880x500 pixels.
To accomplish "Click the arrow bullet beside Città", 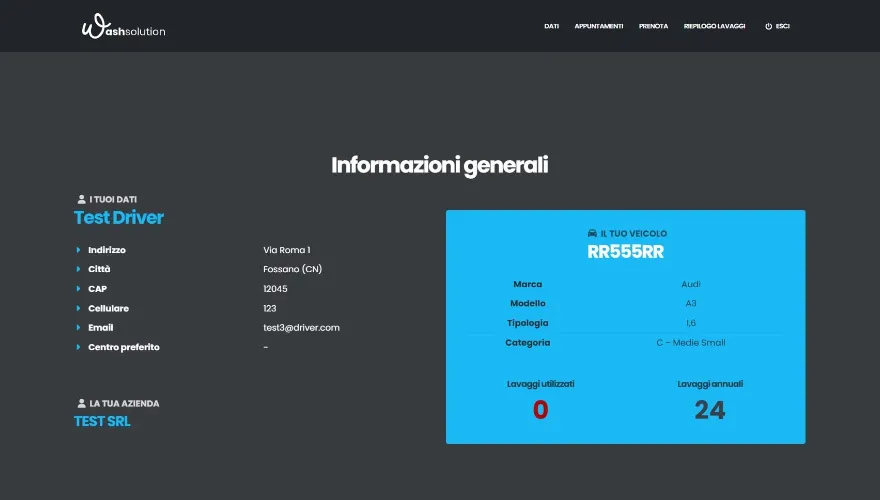I will click(x=78, y=269).
